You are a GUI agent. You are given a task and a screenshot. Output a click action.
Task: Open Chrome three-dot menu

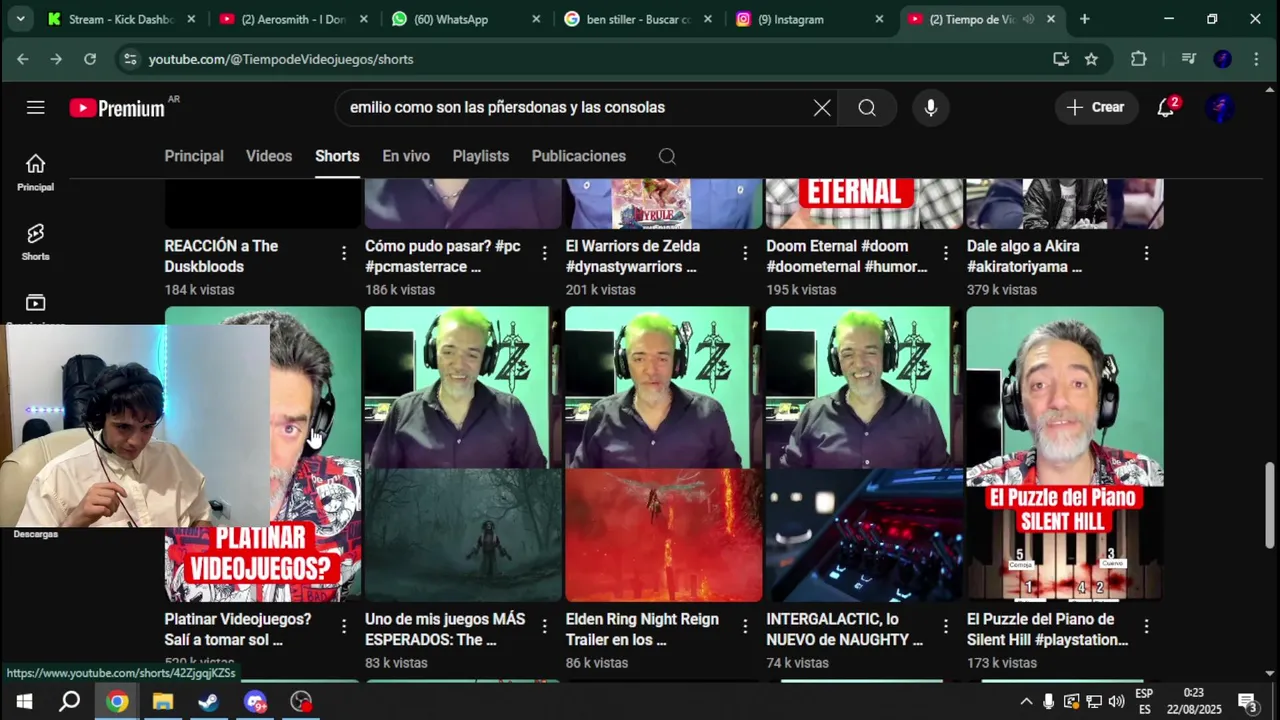click(1257, 59)
